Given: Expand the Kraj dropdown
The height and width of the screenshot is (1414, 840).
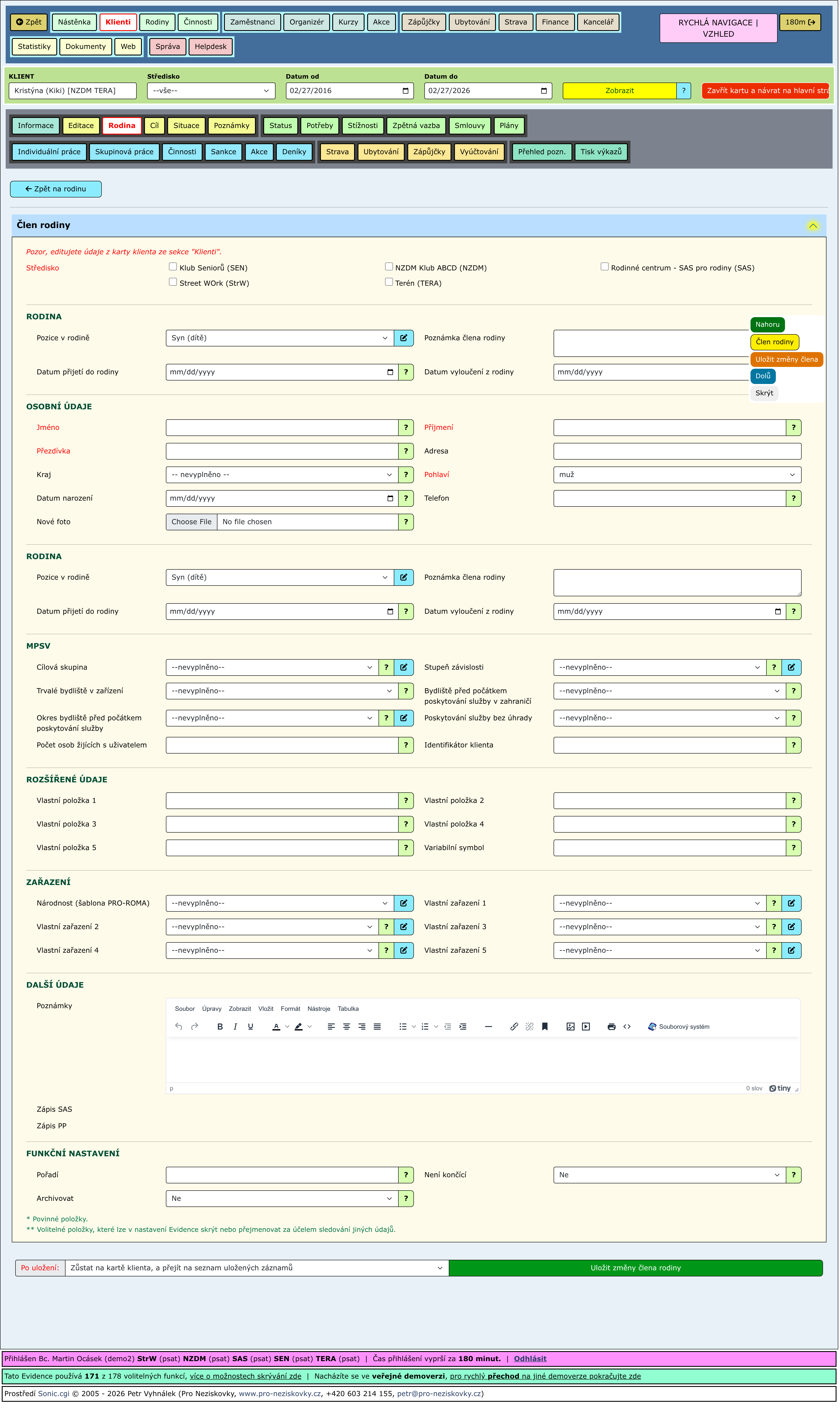Looking at the screenshot, I should [282, 475].
